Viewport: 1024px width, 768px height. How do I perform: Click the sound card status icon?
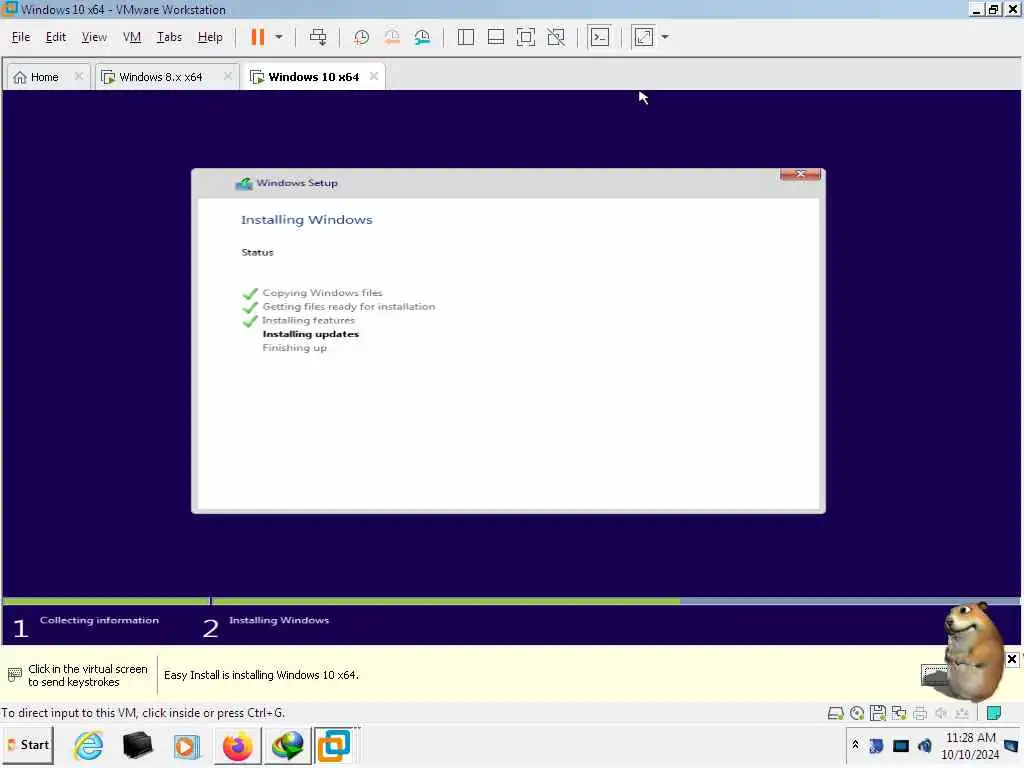click(941, 713)
